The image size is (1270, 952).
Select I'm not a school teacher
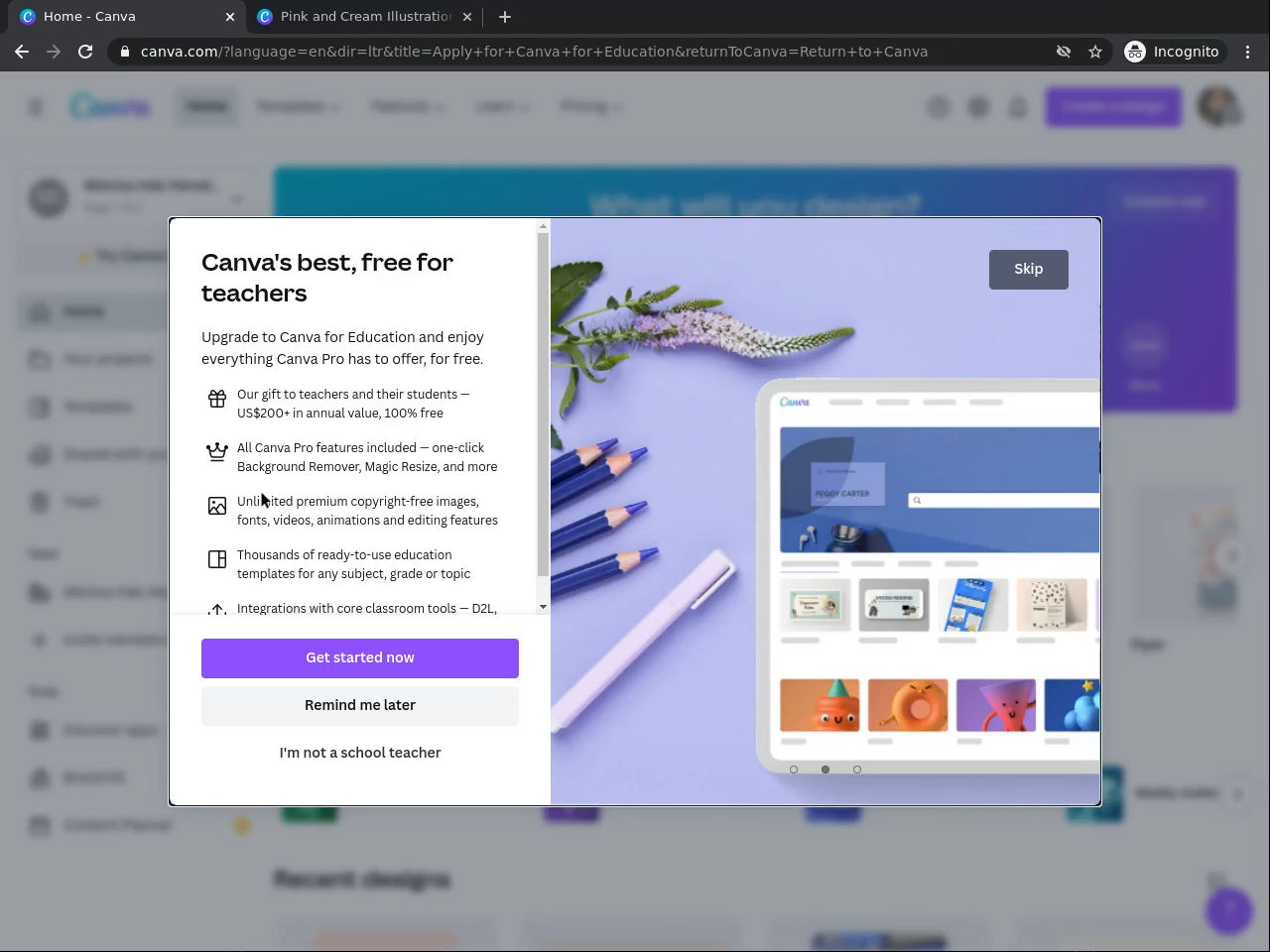click(x=360, y=754)
